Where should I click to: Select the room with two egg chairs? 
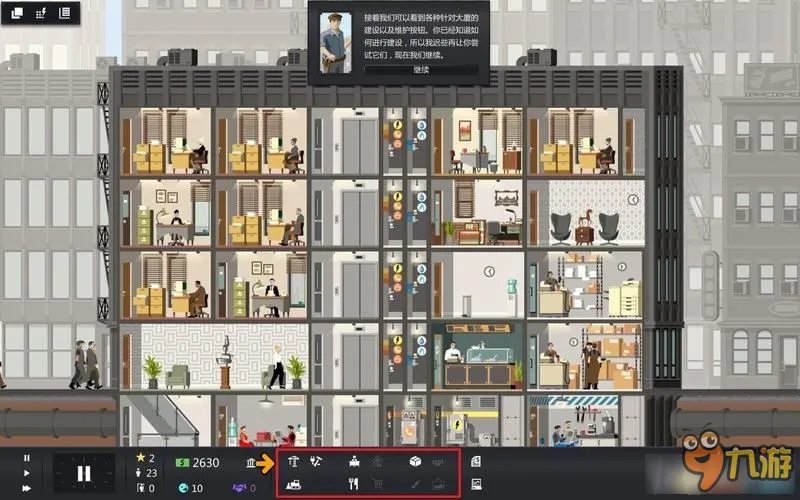tap(586, 213)
